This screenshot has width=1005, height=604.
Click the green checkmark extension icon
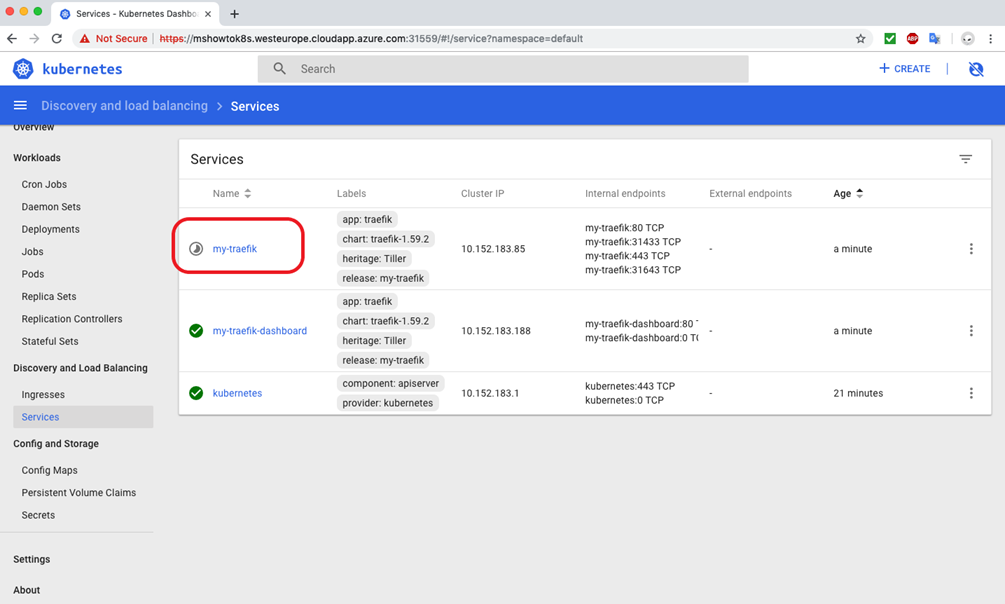tap(890, 38)
